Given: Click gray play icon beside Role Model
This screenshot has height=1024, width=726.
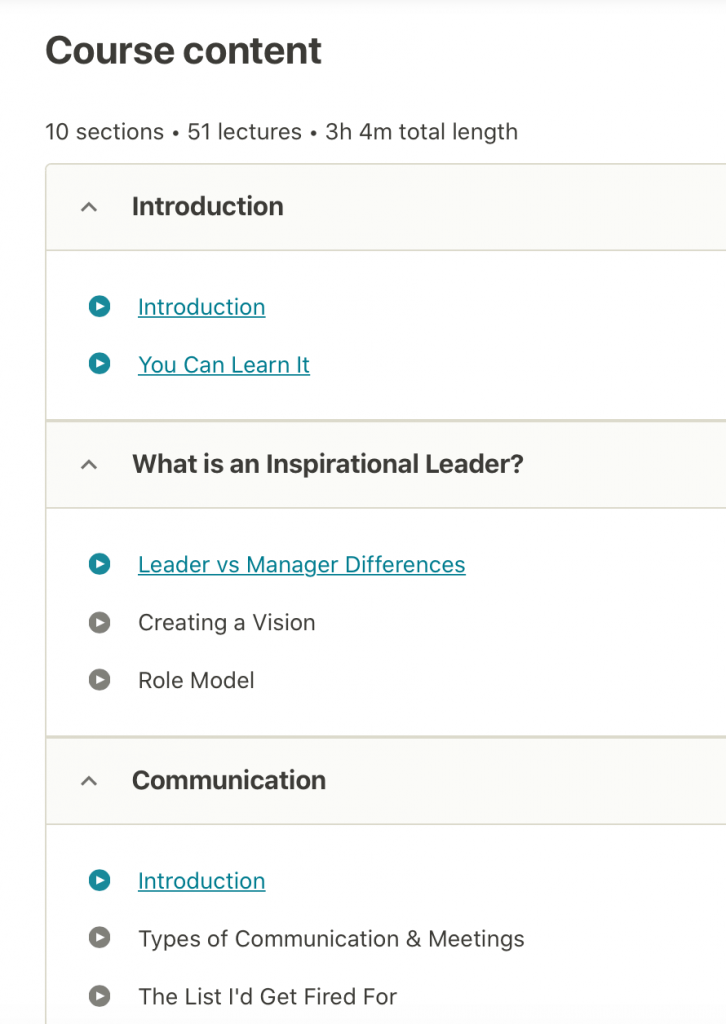Looking at the screenshot, I should (x=99, y=680).
